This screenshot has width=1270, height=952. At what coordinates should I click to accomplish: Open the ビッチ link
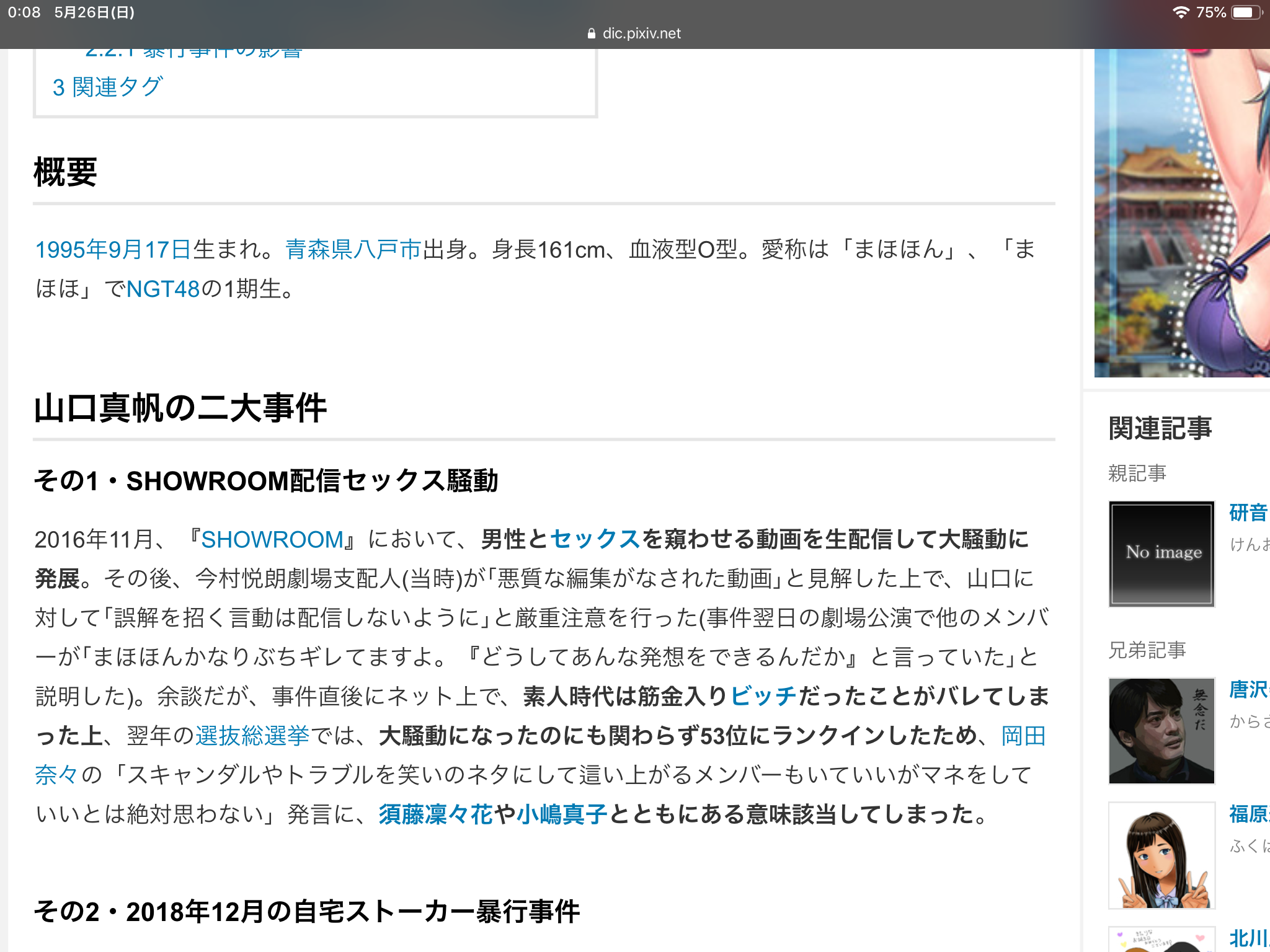[764, 696]
